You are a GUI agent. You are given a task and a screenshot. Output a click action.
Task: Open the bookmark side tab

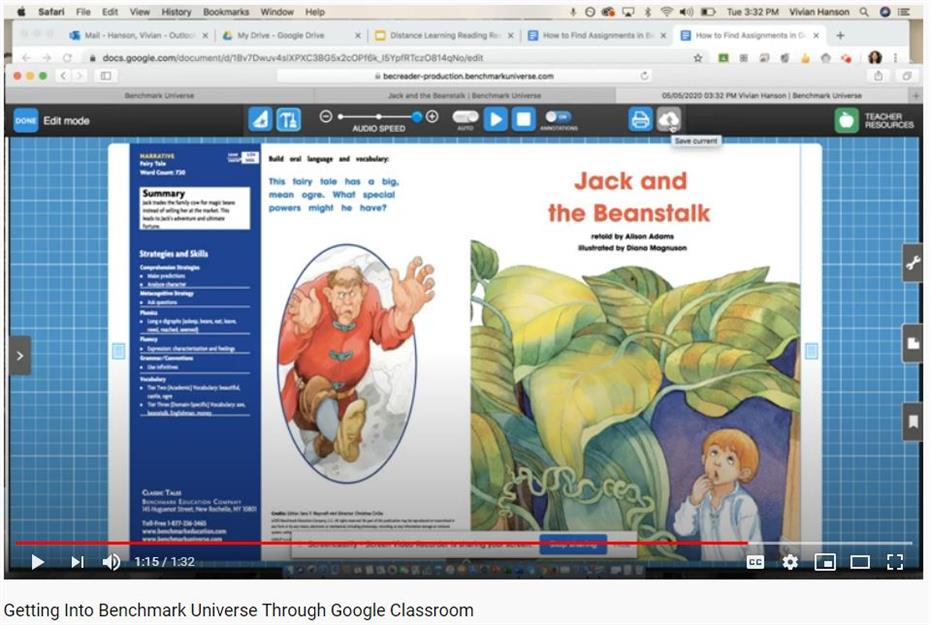click(913, 422)
